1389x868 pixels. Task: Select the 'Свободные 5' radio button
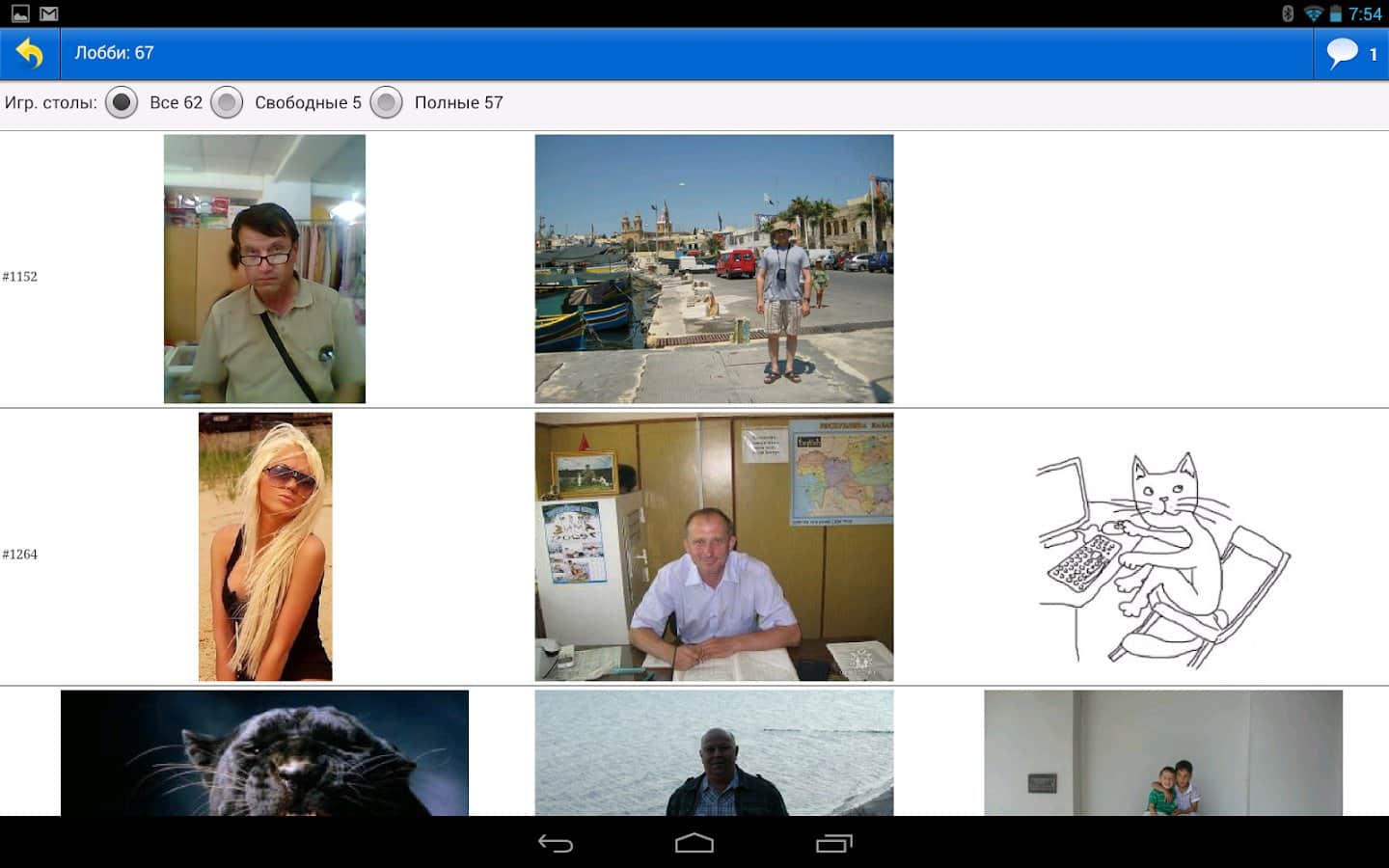coord(227,102)
